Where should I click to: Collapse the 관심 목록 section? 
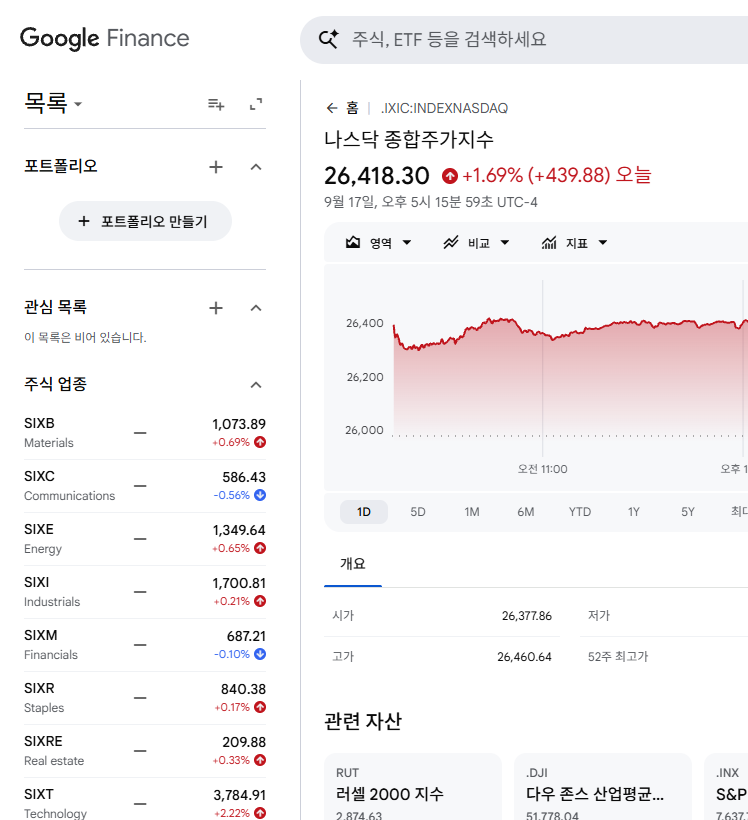pos(256,308)
